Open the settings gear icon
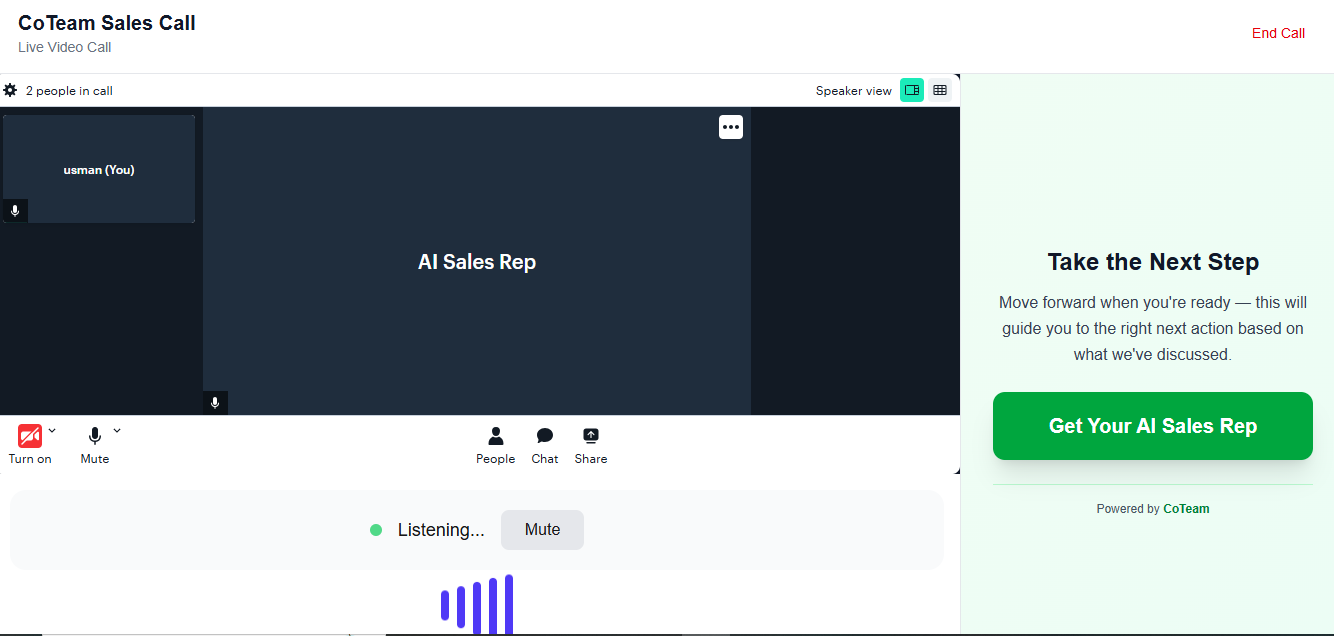 tap(10, 90)
